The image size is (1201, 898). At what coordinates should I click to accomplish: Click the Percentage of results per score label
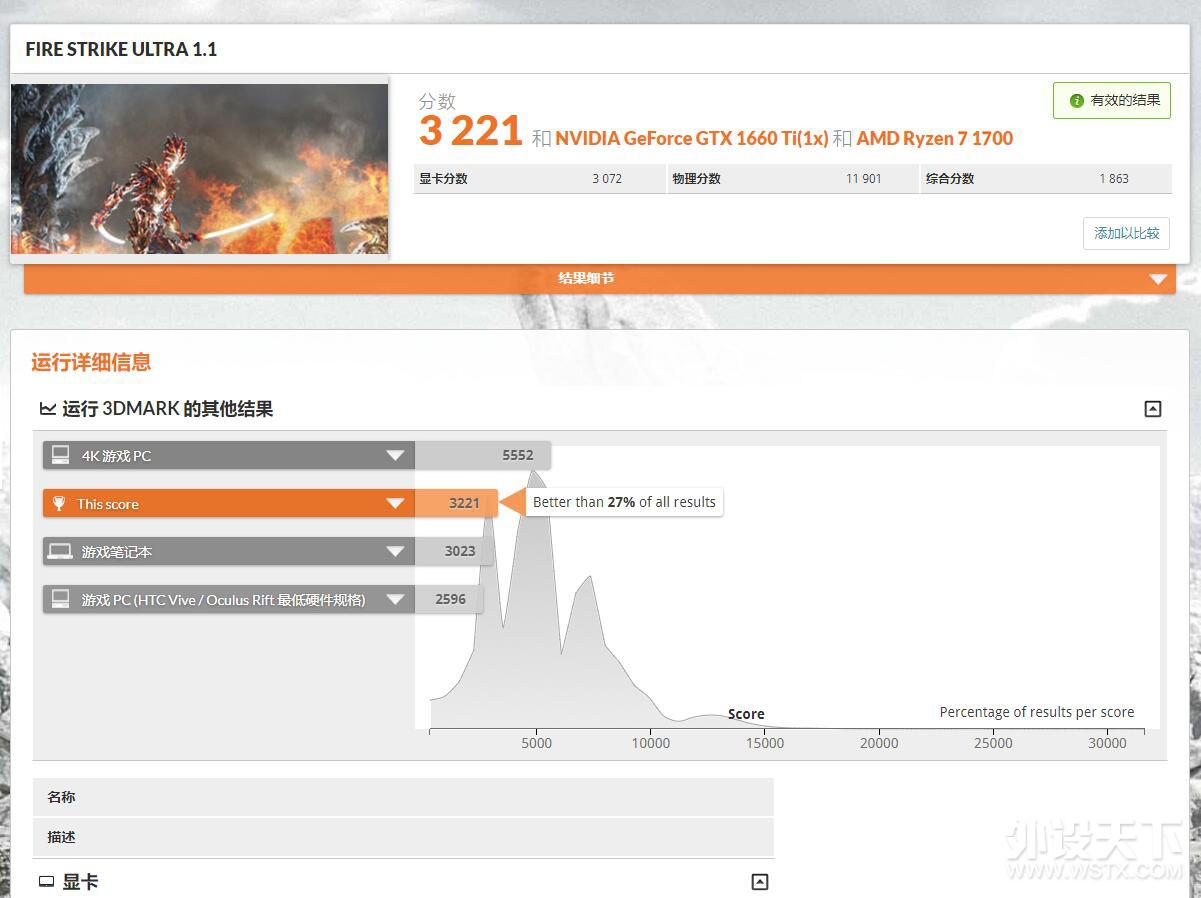point(1037,712)
